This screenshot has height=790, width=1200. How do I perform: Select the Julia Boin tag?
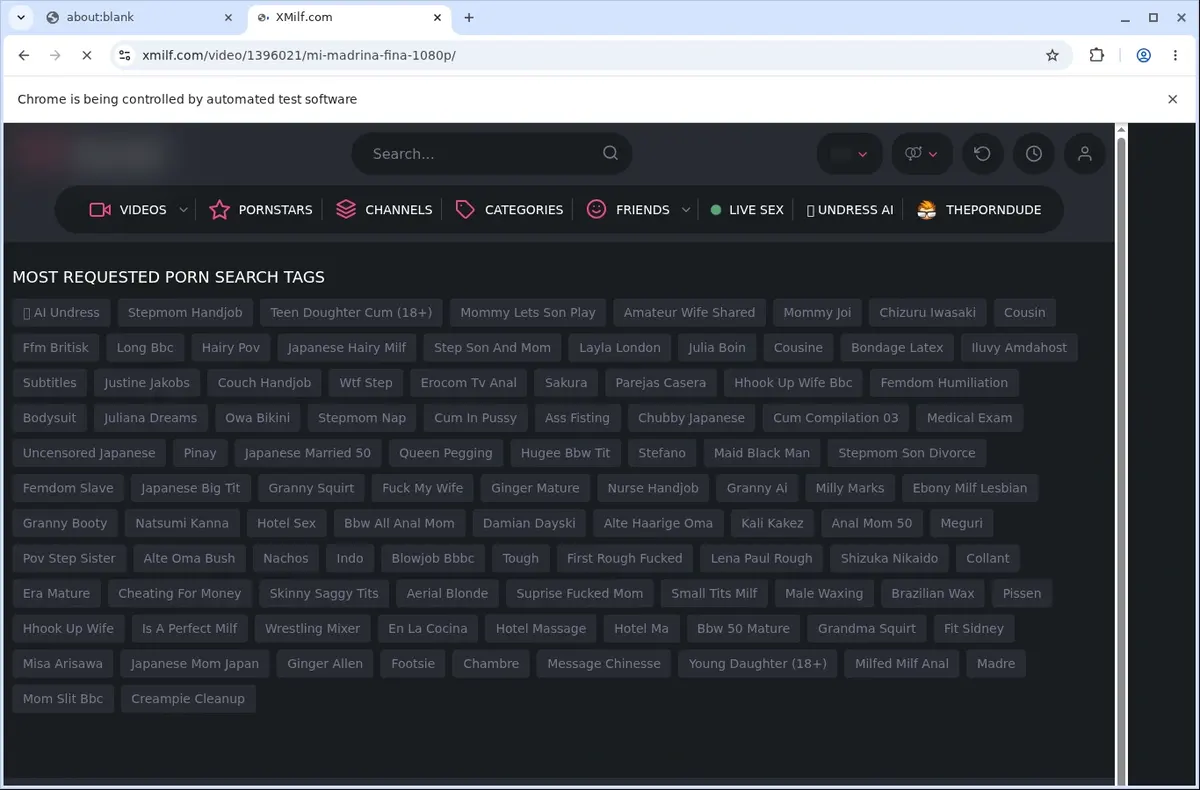coord(717,348)
